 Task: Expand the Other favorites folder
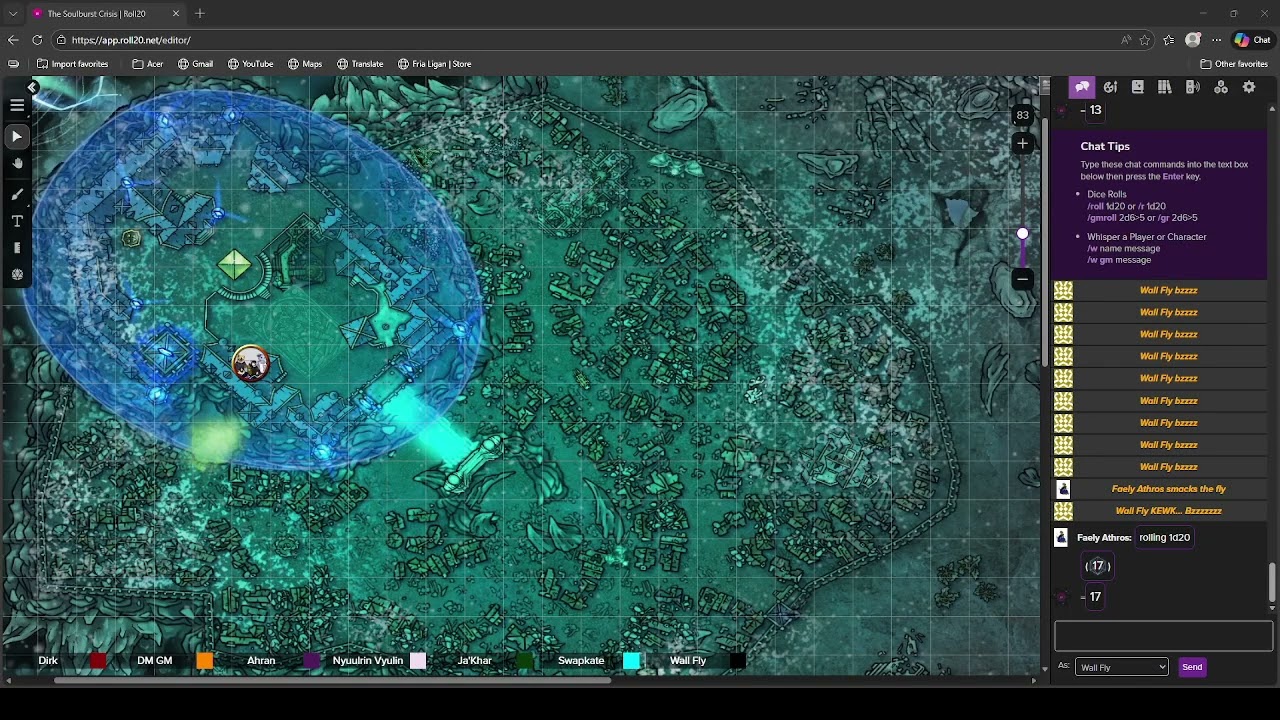[x=1234, y=64]
